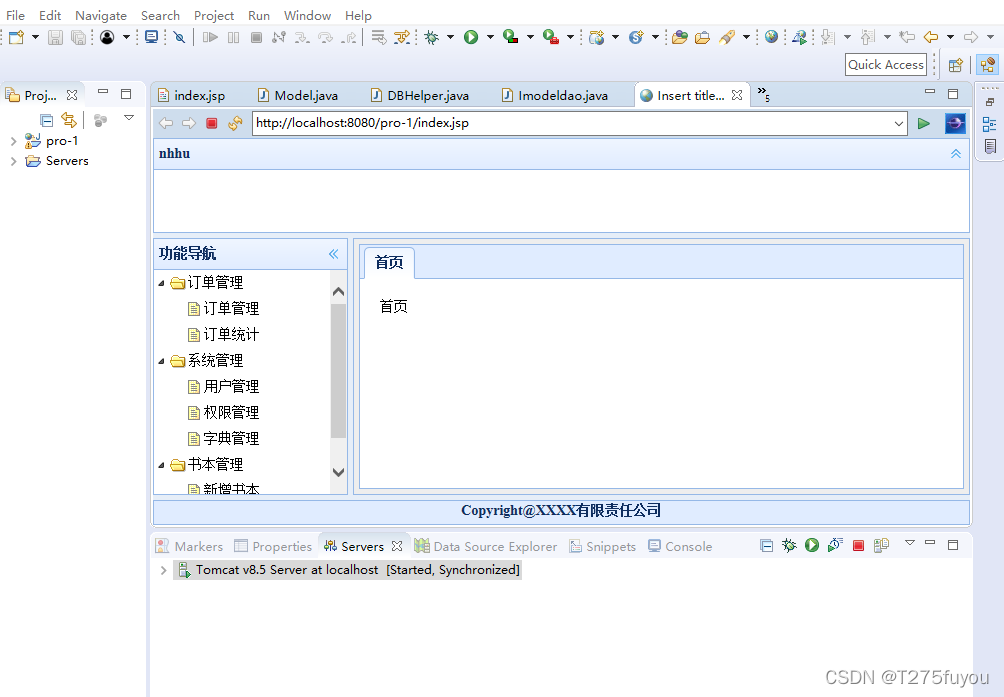Close the Insert title browser tab
The image size is (1004, 697).
coord(737,95)
